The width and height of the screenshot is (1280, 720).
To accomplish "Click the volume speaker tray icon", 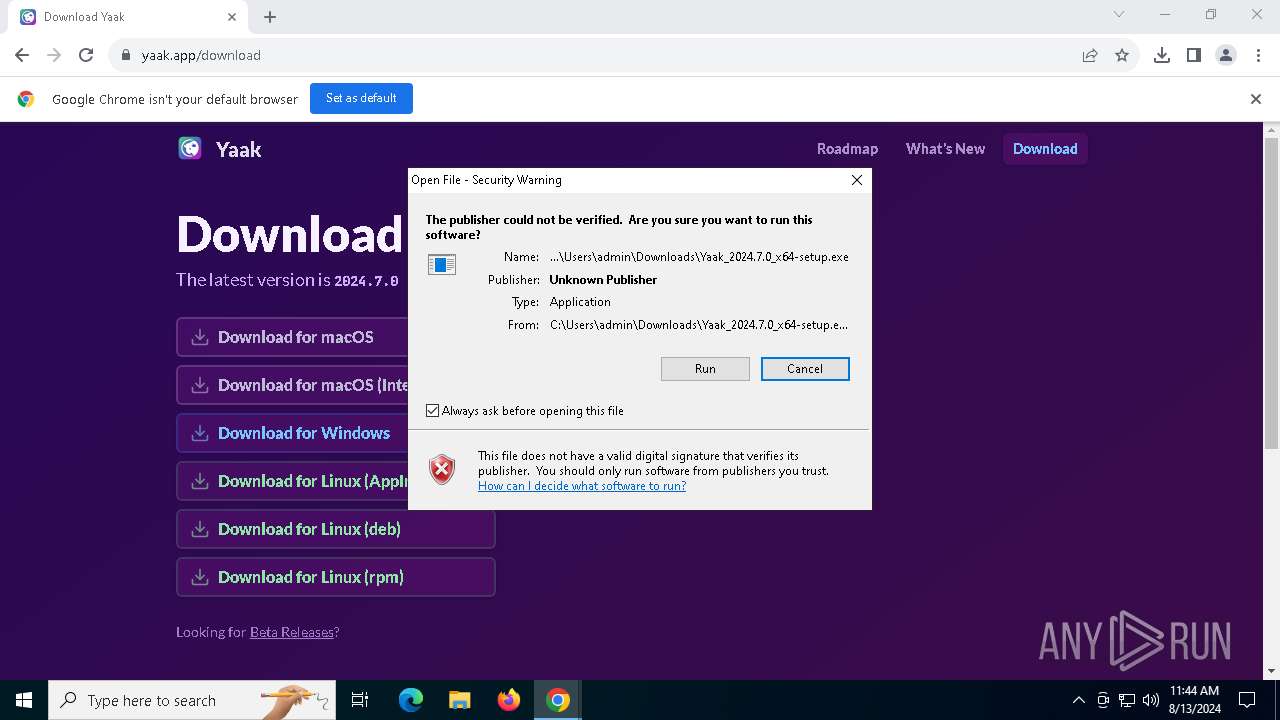I will [1151, 700].
